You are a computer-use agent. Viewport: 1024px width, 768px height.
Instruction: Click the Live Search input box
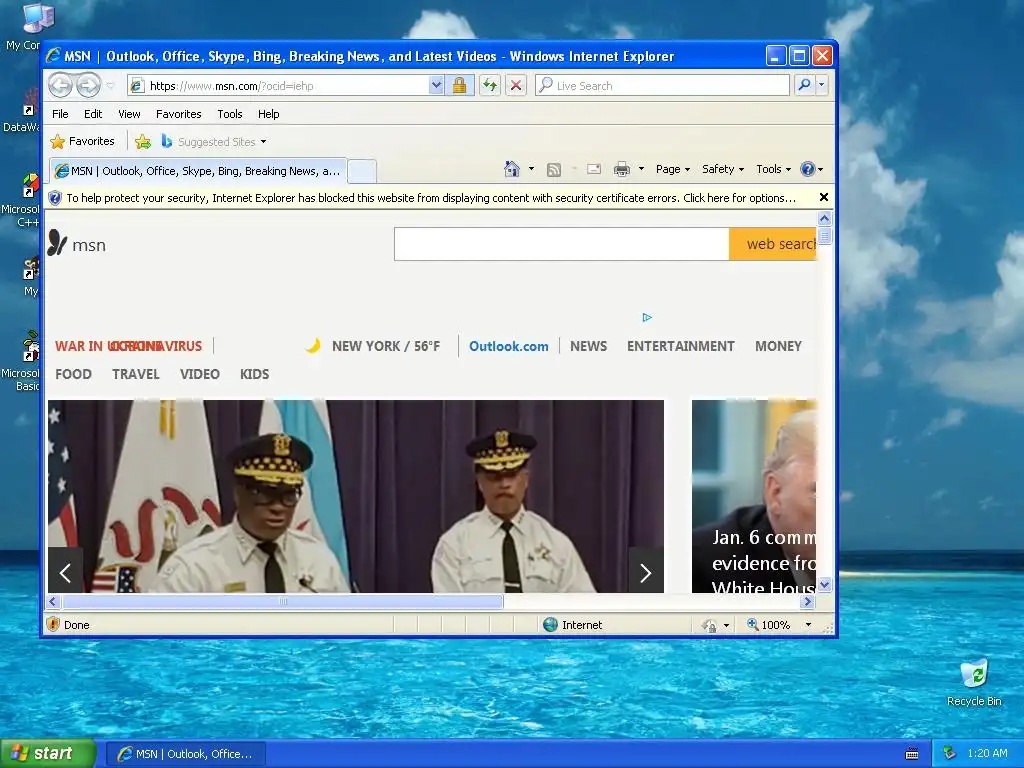662,86
